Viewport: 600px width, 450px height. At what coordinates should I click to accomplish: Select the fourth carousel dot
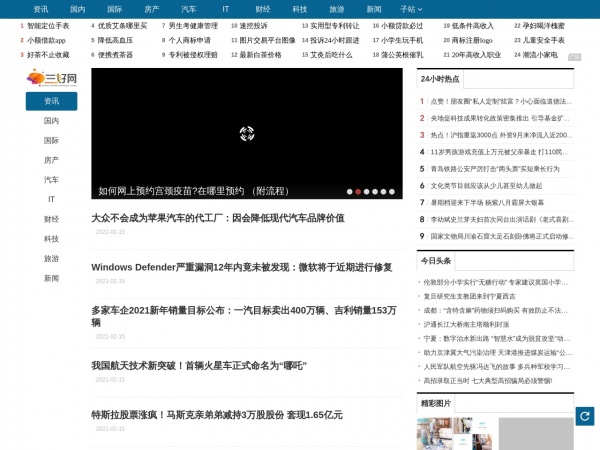(375, 192)
